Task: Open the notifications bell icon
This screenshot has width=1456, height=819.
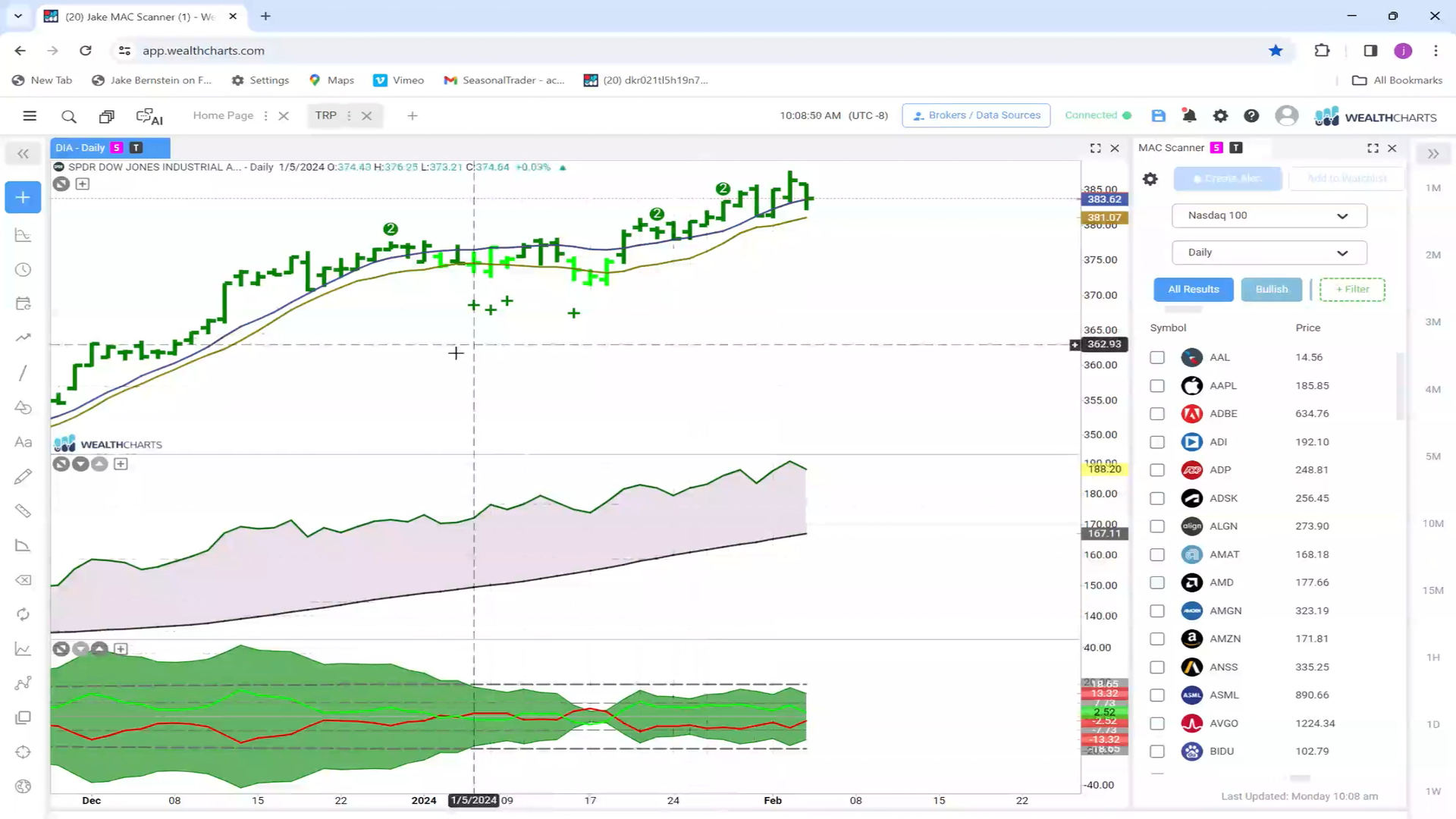Action: [1189, 115]
